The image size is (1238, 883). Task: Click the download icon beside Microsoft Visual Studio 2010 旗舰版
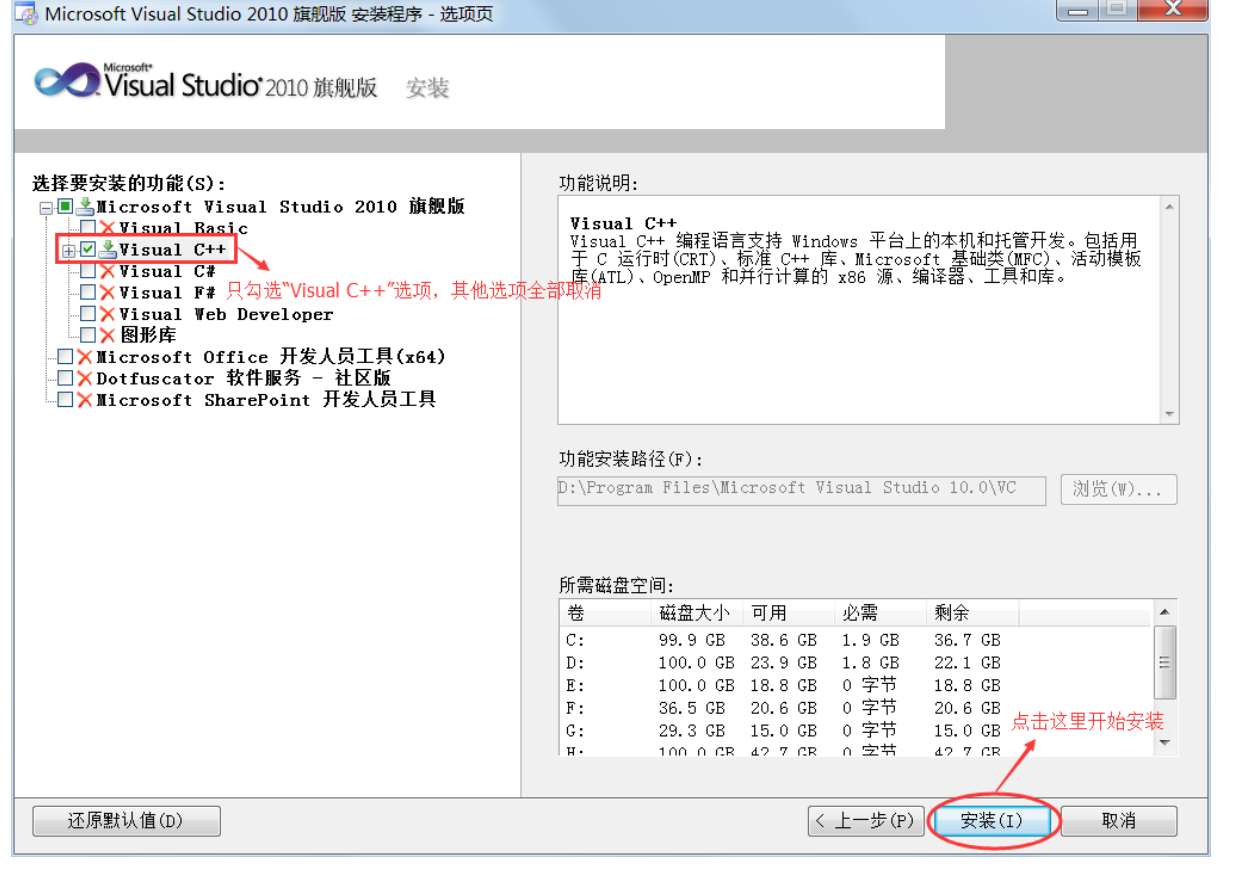pos(83,207)
